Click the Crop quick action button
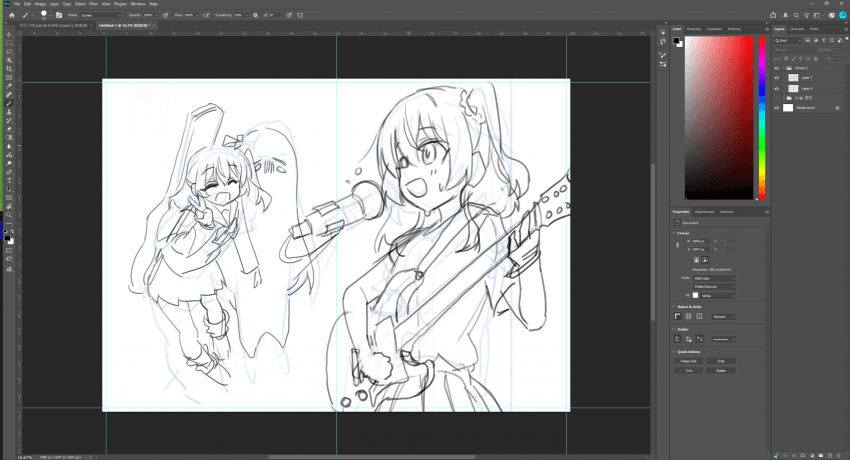Viewport: 850px width, 460px height. click(721, 361)
